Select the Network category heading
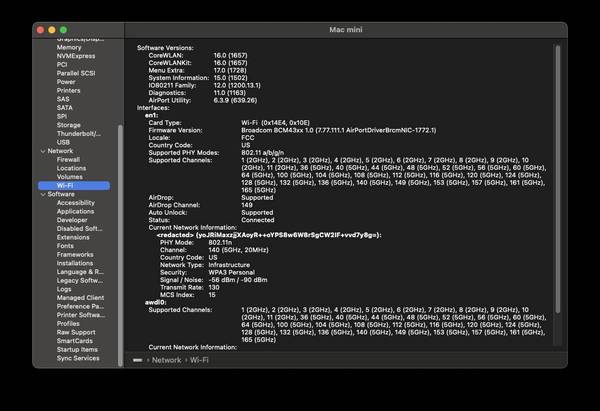Screen dimensions: 600x411 [x=60, y=151]
